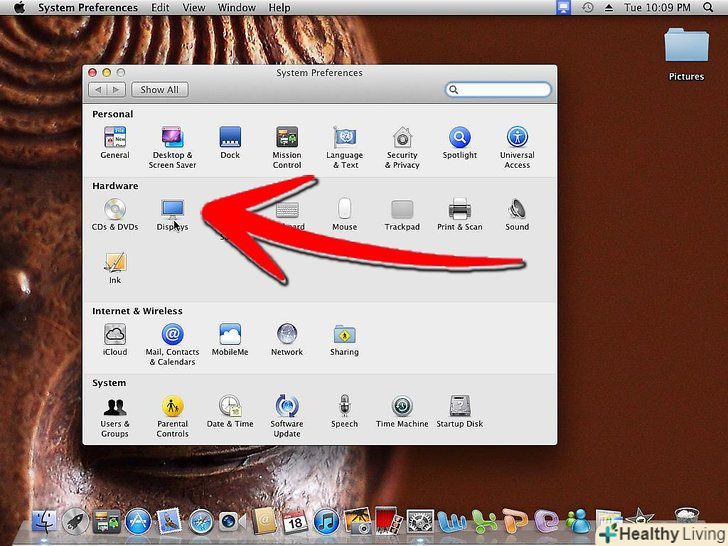Open Print & Scan preferences

point(460,214)
